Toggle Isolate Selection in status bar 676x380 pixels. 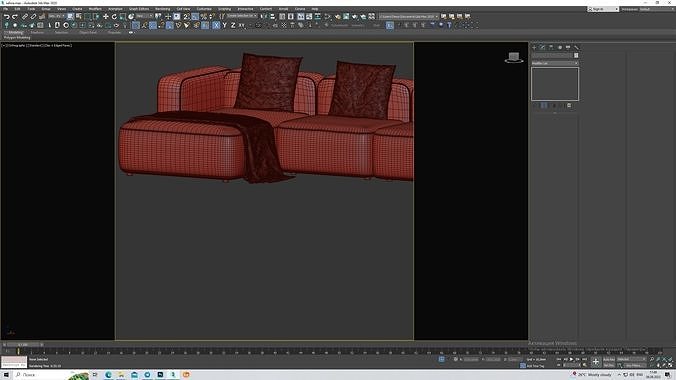click(441, 359)
